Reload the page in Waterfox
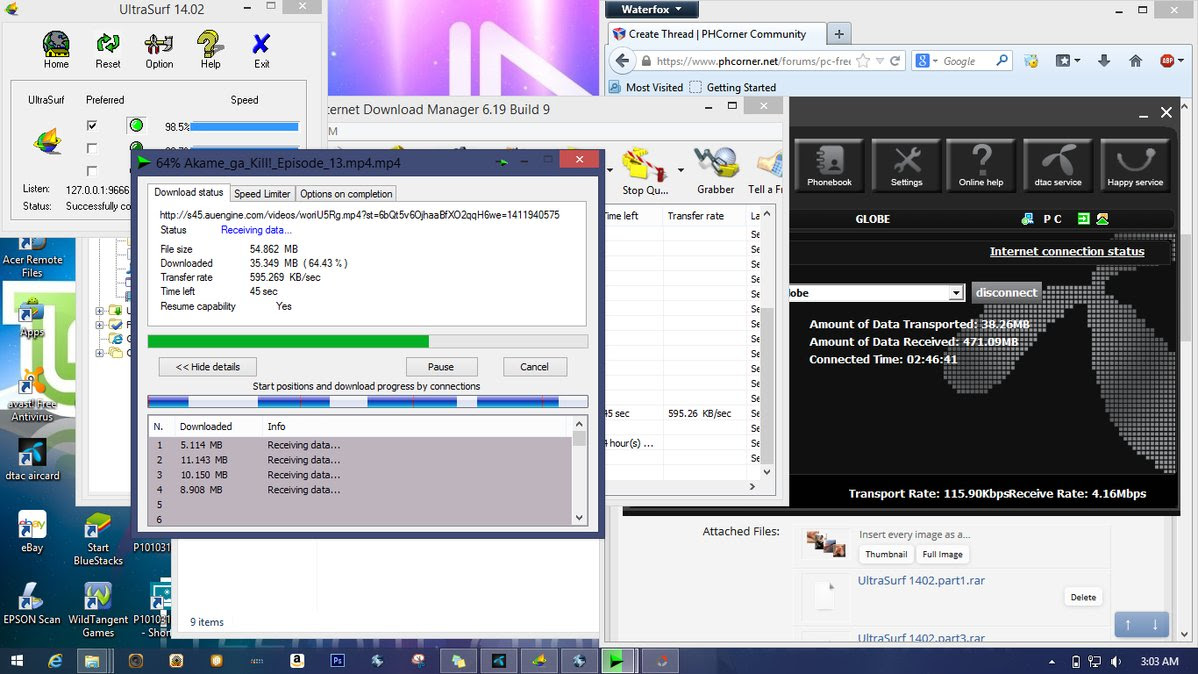Image resolution: width=1198 pixels, height=674 pixels. [895, 61]
